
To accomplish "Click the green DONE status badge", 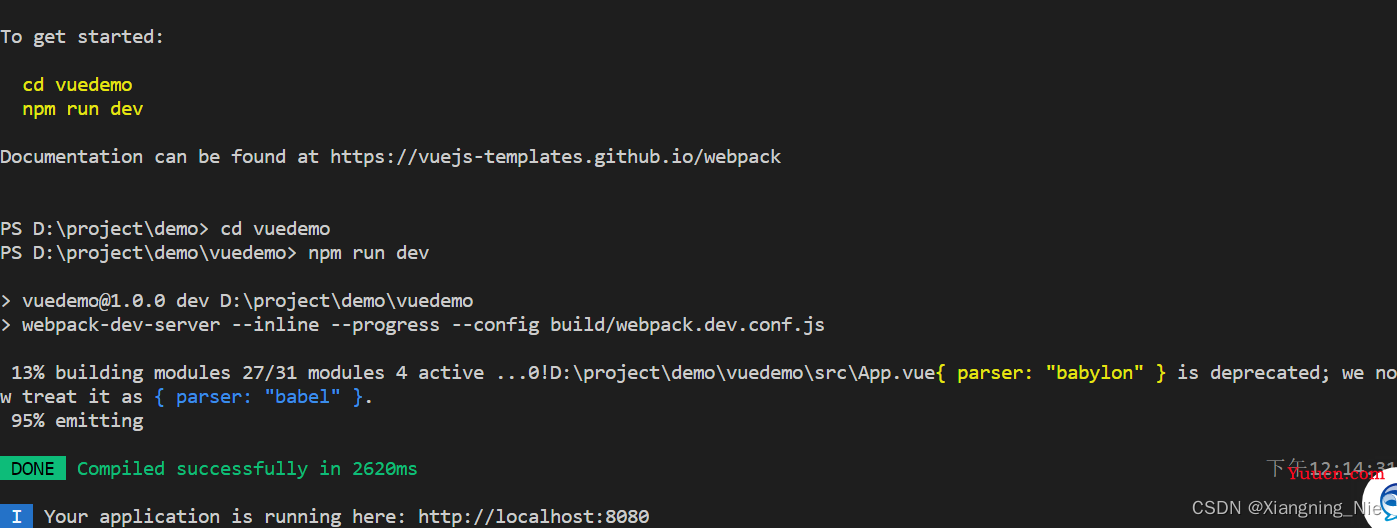I will (33, 468).
